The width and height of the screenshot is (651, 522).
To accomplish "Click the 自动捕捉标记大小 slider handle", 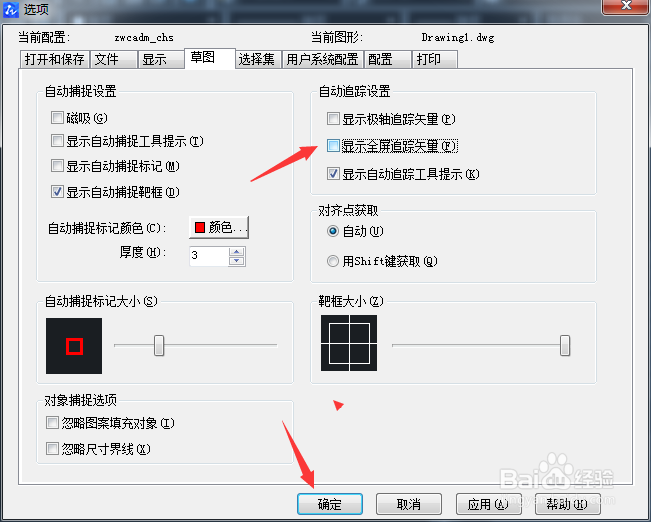I will pos(159,346).
